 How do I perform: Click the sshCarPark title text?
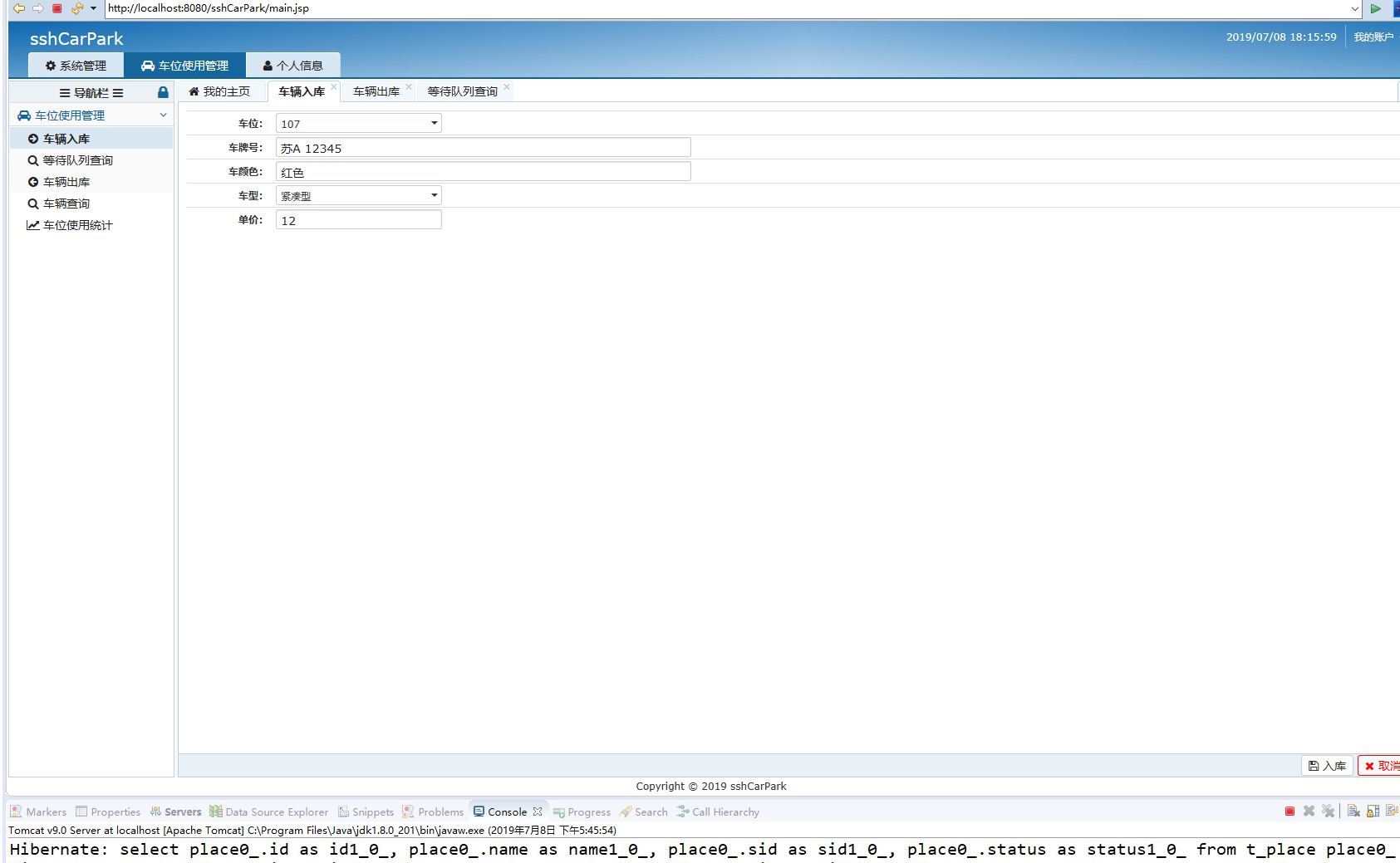coord(76,39)
